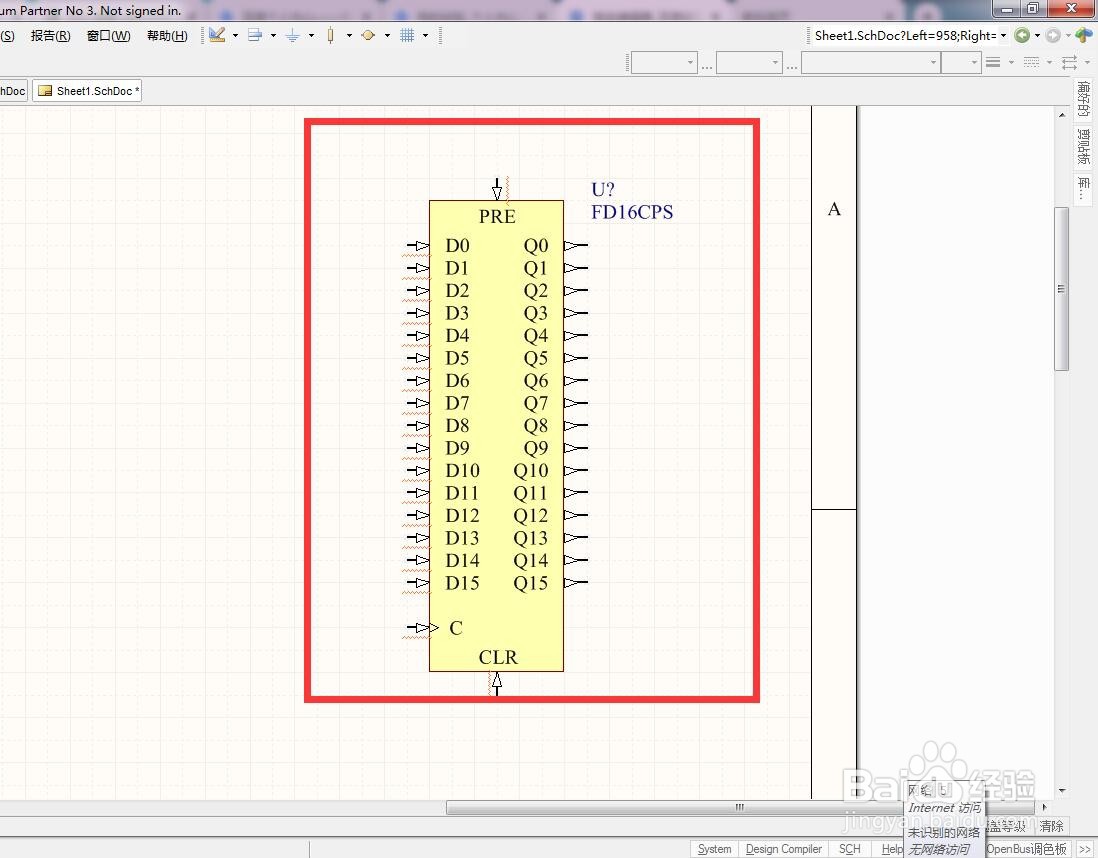Image resolution: width=1098 pixels, height=858 pixels.
Task: Open the SCH panel button
Action: [849, 849]
